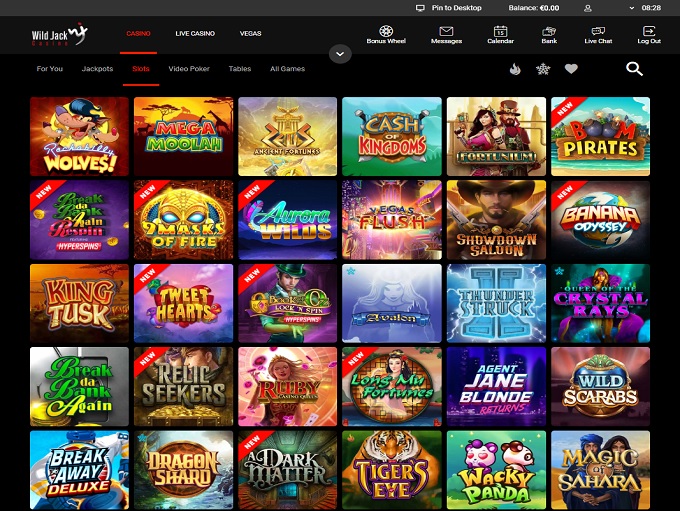Open the Tweet Hearts game
The width and height of the screenshot is (680, 511).
[183, 303]
